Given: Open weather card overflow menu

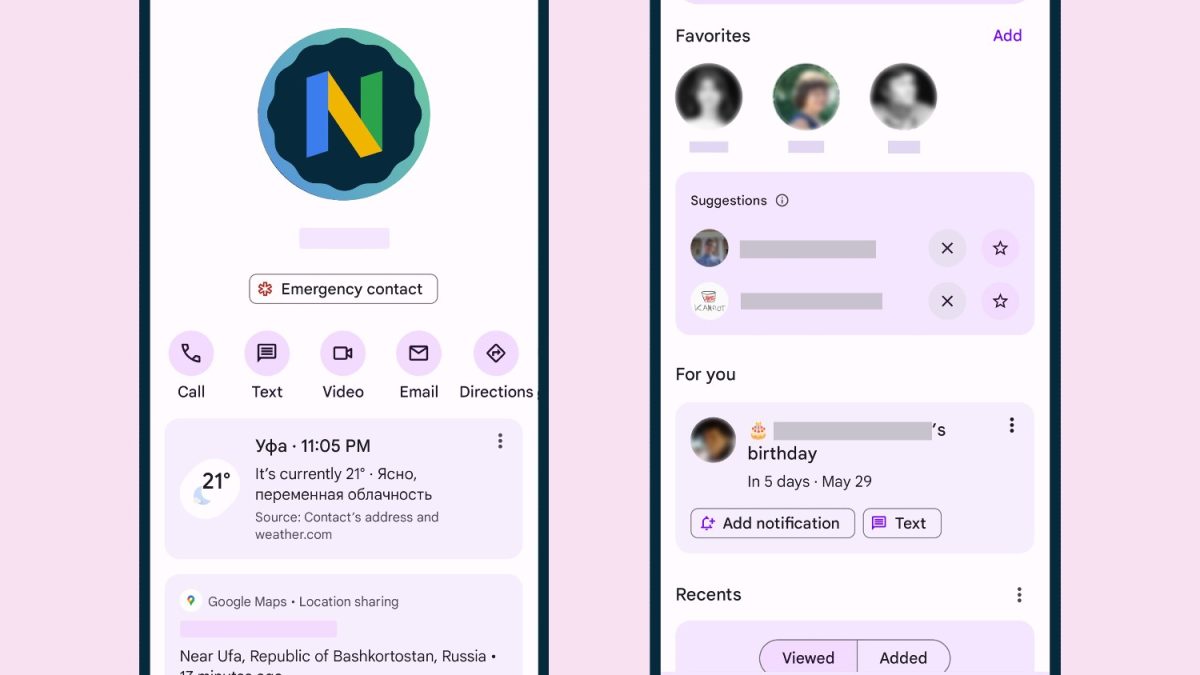Looking at the screenshot, I should click(500, 441).
